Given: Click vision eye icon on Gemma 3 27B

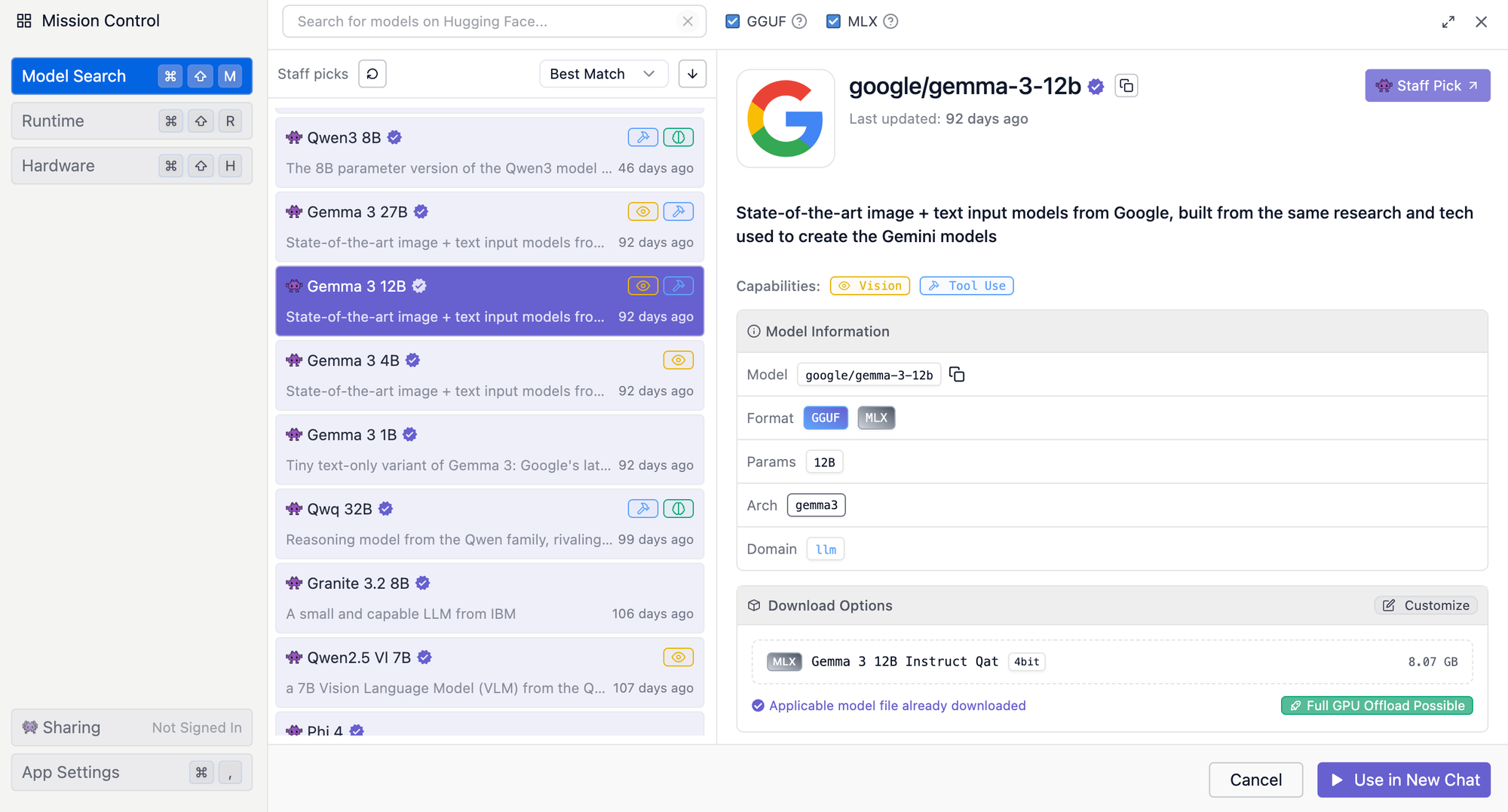Looking at the screenshot, I should [642, 212].
